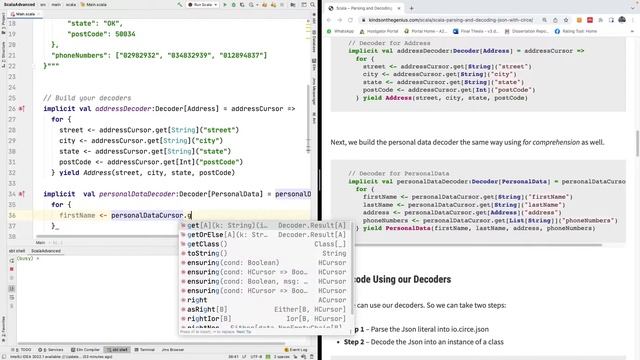The width and height of the screenshot is (640, 360).
Task: Click the 2 spaces indent setting
Action: (x=282, y=356)
